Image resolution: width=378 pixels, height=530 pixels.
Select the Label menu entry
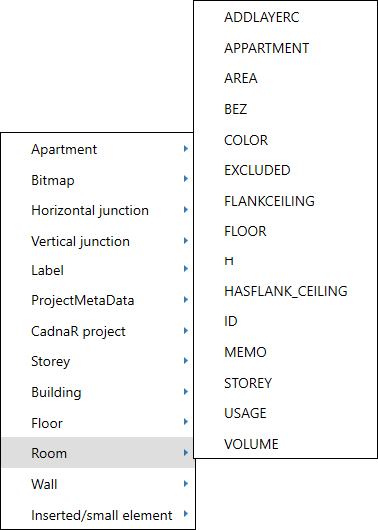(x=98, y=270)
